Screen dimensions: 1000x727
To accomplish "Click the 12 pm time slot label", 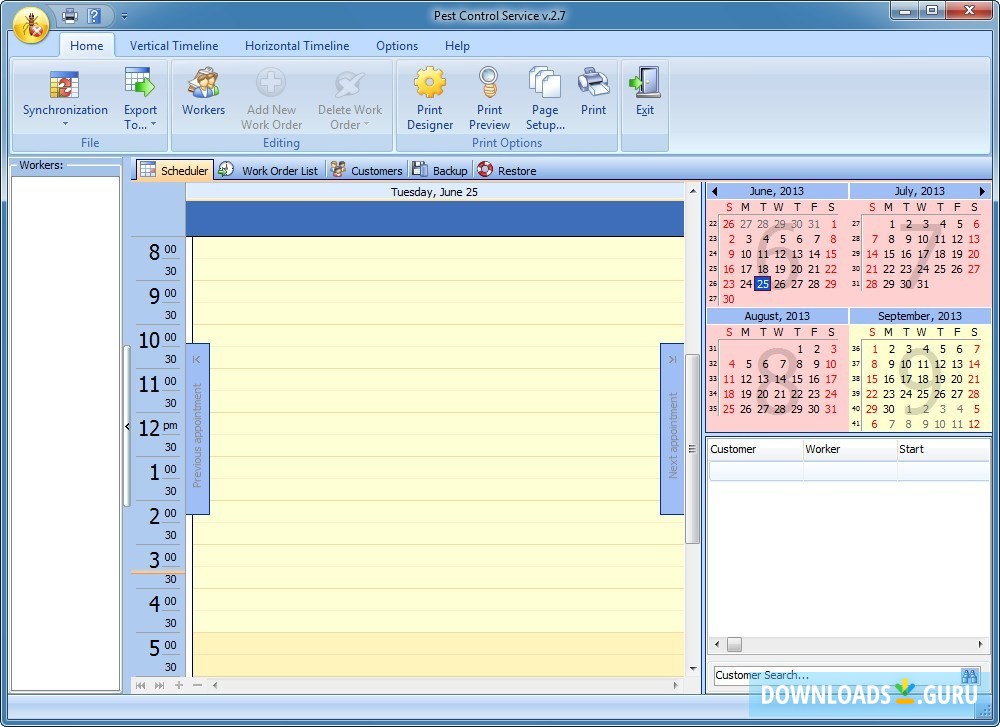I will [x=159, y=427].
